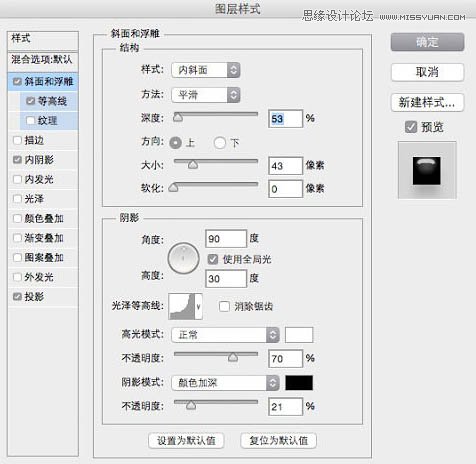The height and width of the screenshot is (464, 476).
Task: Enable the 外发光 checkbox
Action: tap(17, 277)
